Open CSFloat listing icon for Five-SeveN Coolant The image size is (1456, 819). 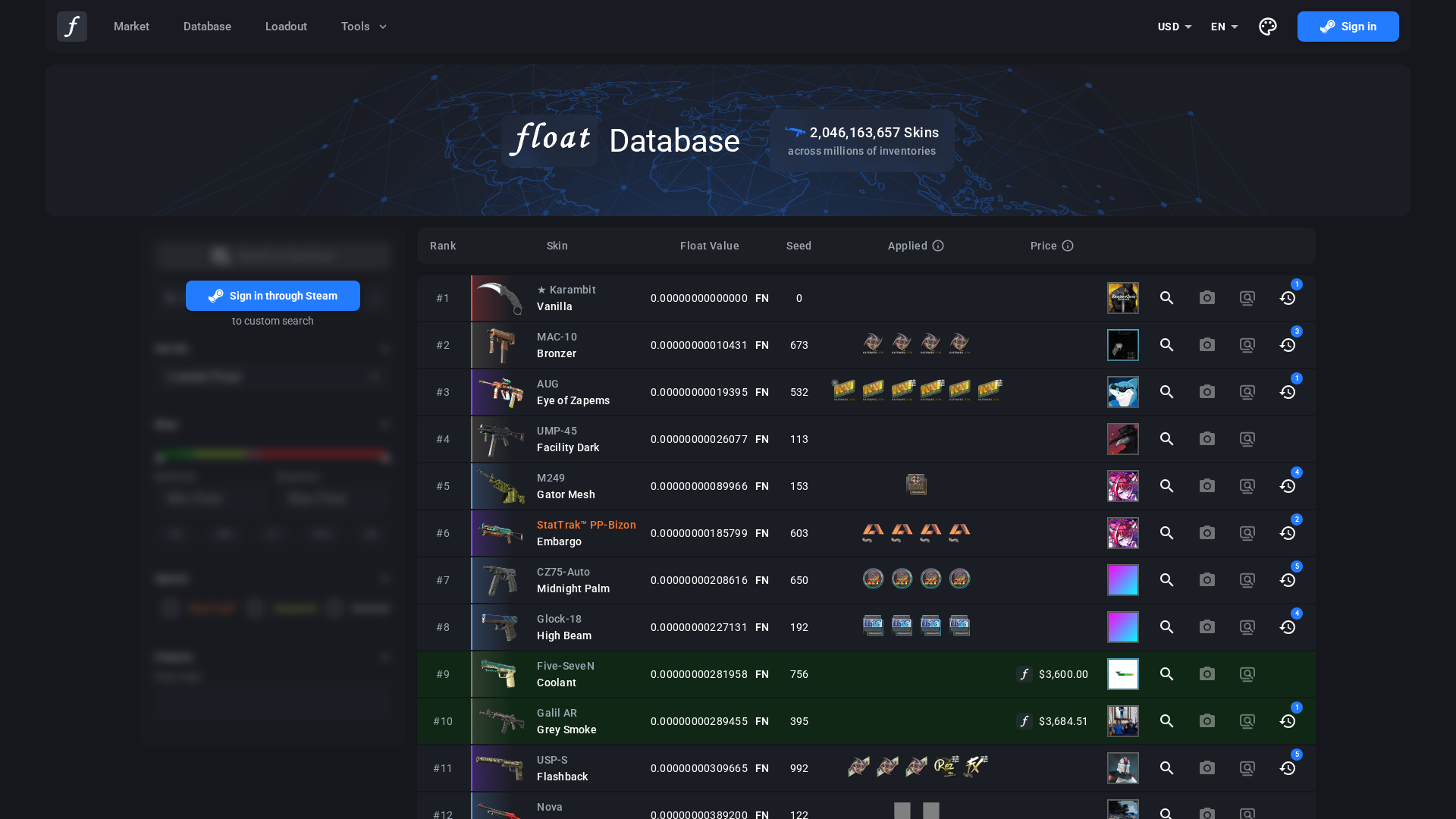tap(1025, 674)
